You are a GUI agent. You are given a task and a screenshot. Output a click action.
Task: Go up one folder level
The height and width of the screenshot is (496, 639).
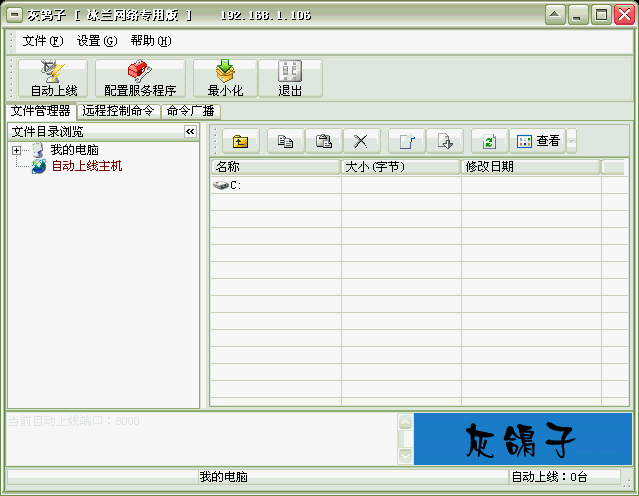tap(240, 141)
